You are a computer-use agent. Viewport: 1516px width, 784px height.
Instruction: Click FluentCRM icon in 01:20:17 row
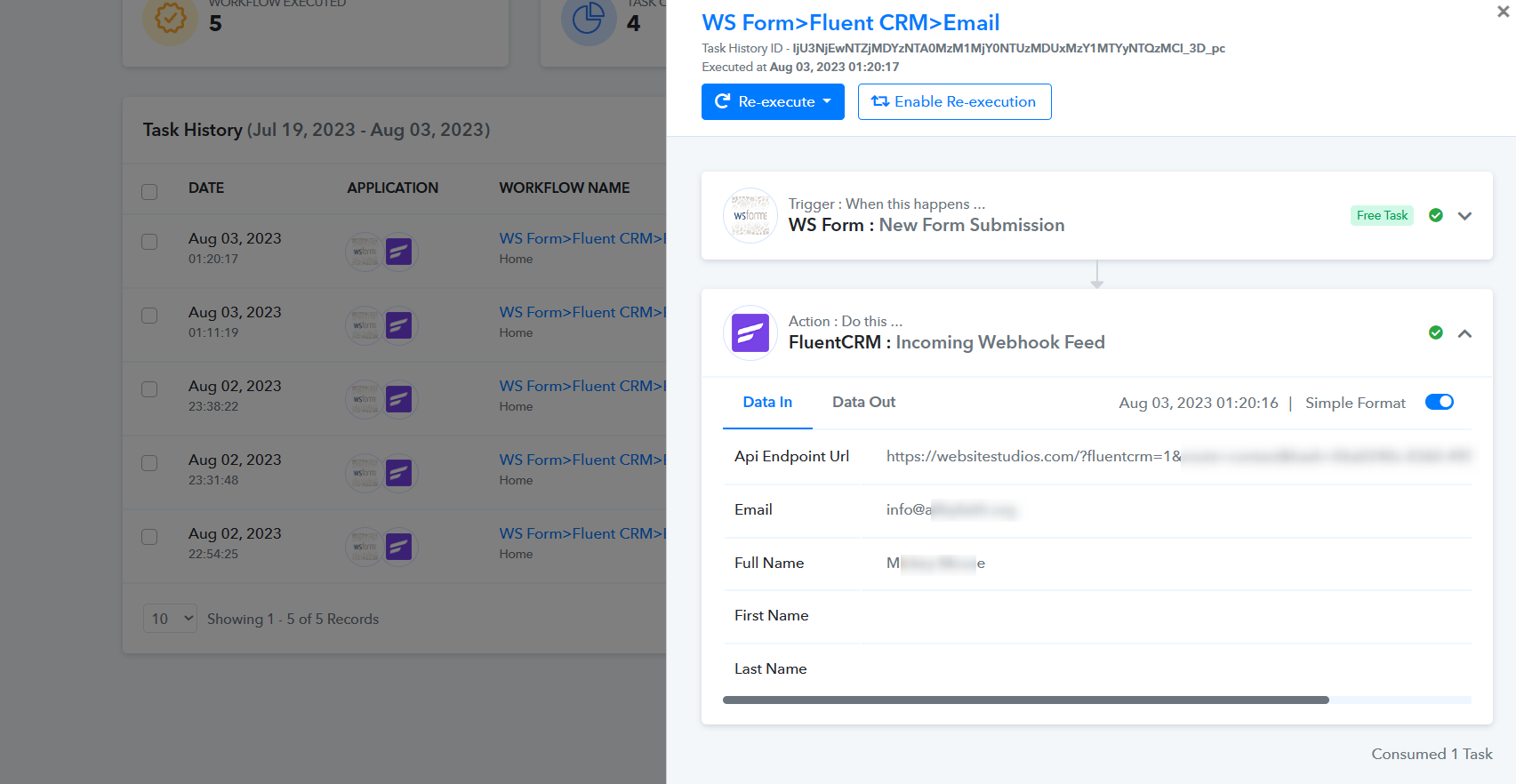[x=399, y=252]
